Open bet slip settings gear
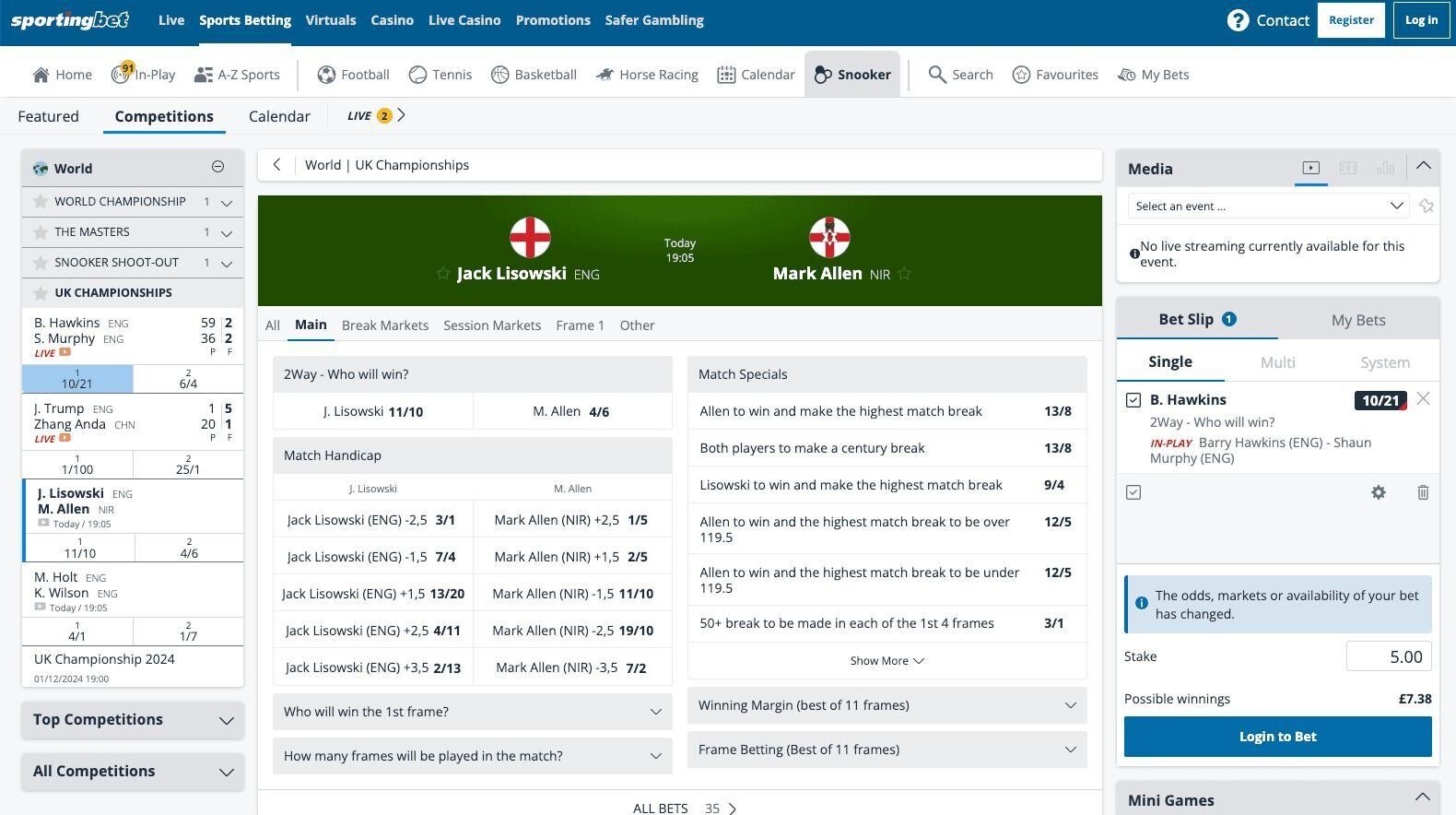The width and height of the screenshot is (1456, 815). tap(1379, 492)
